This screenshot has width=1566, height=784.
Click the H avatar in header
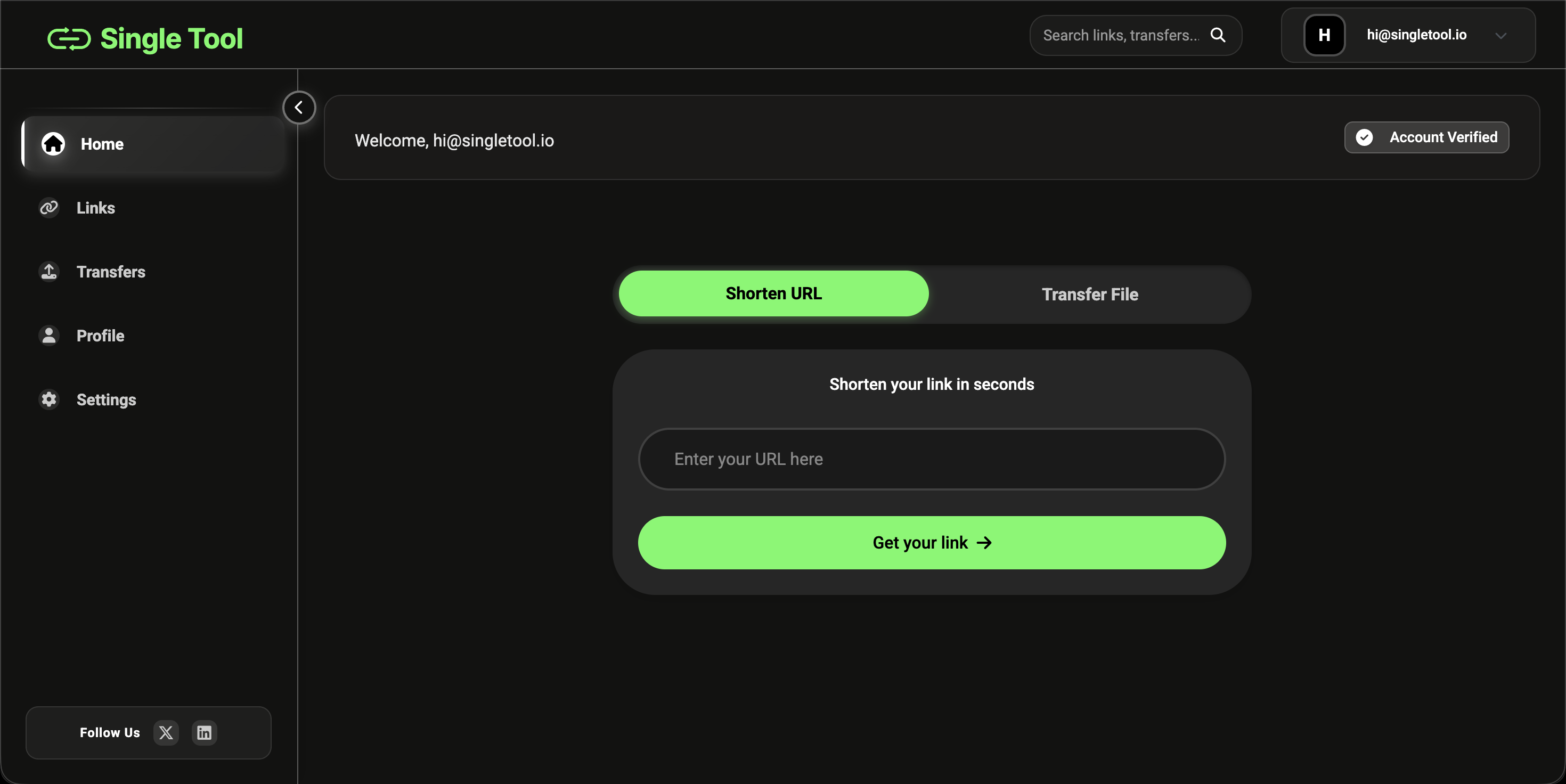1324,35
